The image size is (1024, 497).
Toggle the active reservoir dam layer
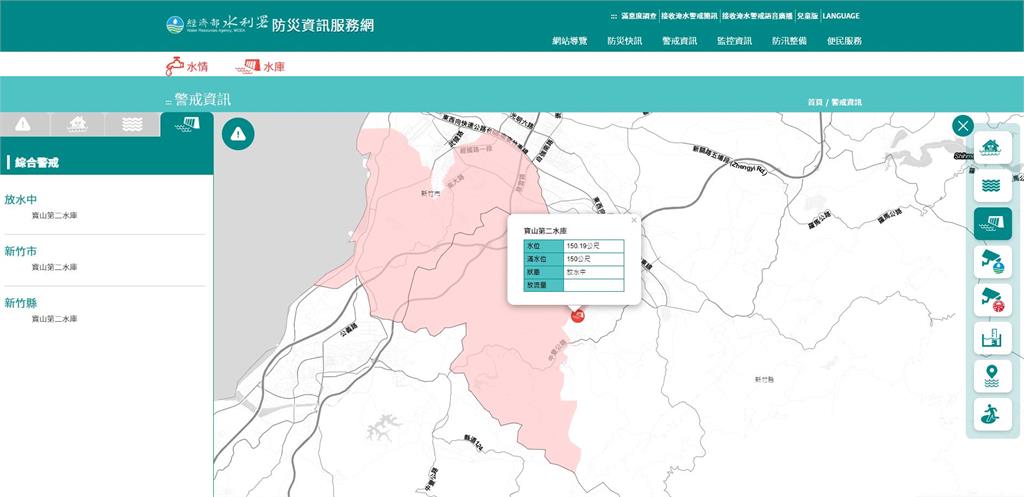[x=992, y=223]
